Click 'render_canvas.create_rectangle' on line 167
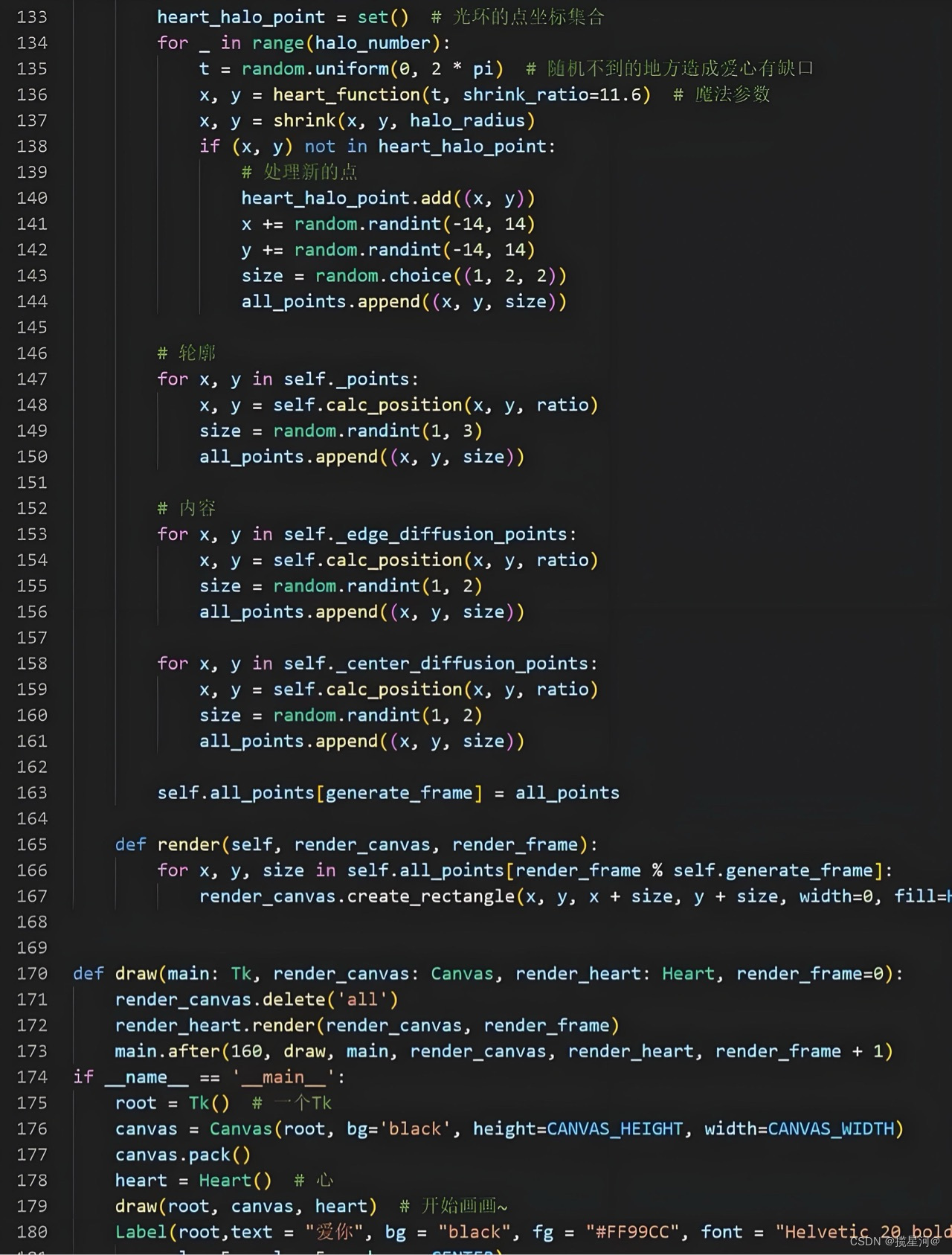 click(357, 896)
